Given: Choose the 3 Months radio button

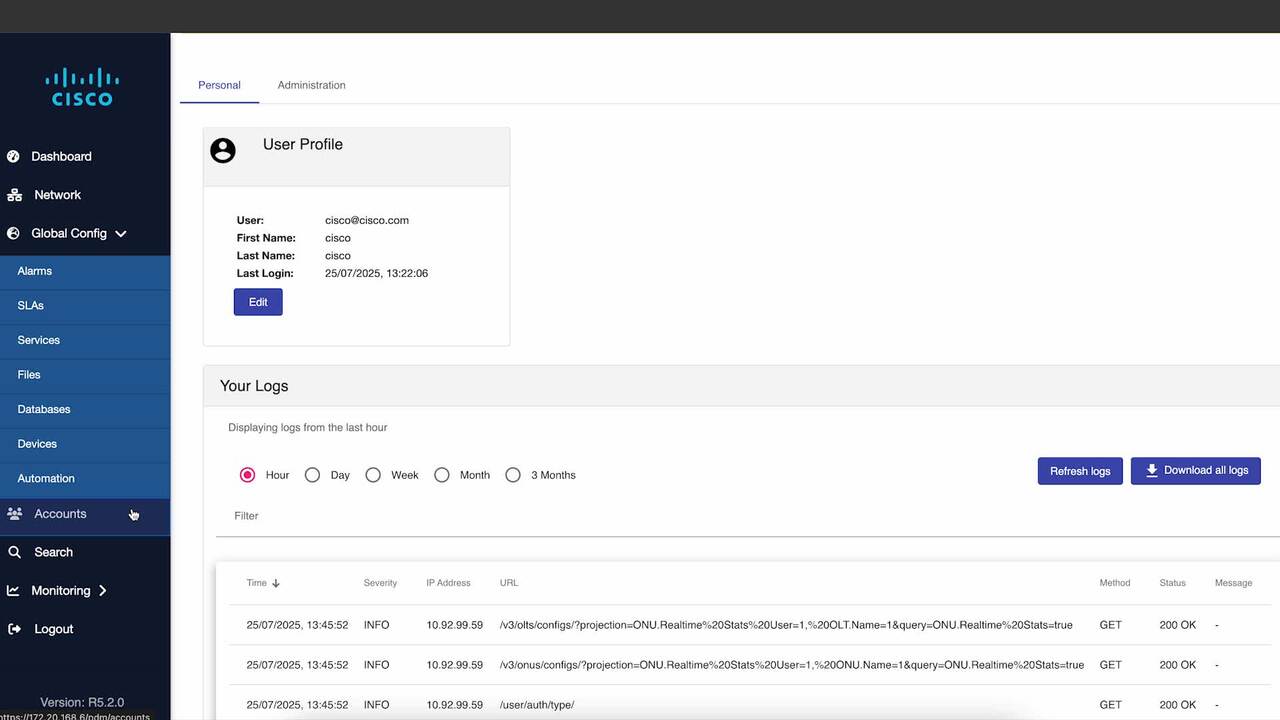Looking at the screenshot, I should pyautogui.click(x=513, y=475).
